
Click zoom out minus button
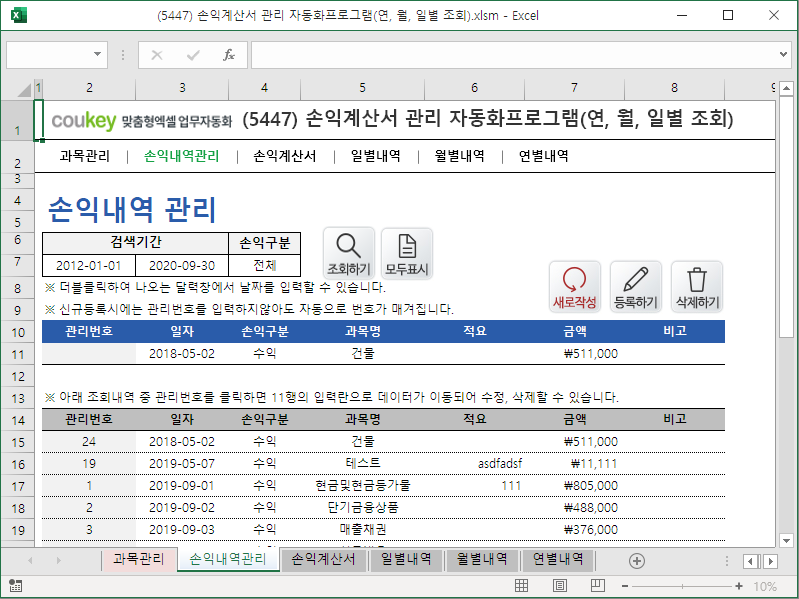(x=625, y=586)
